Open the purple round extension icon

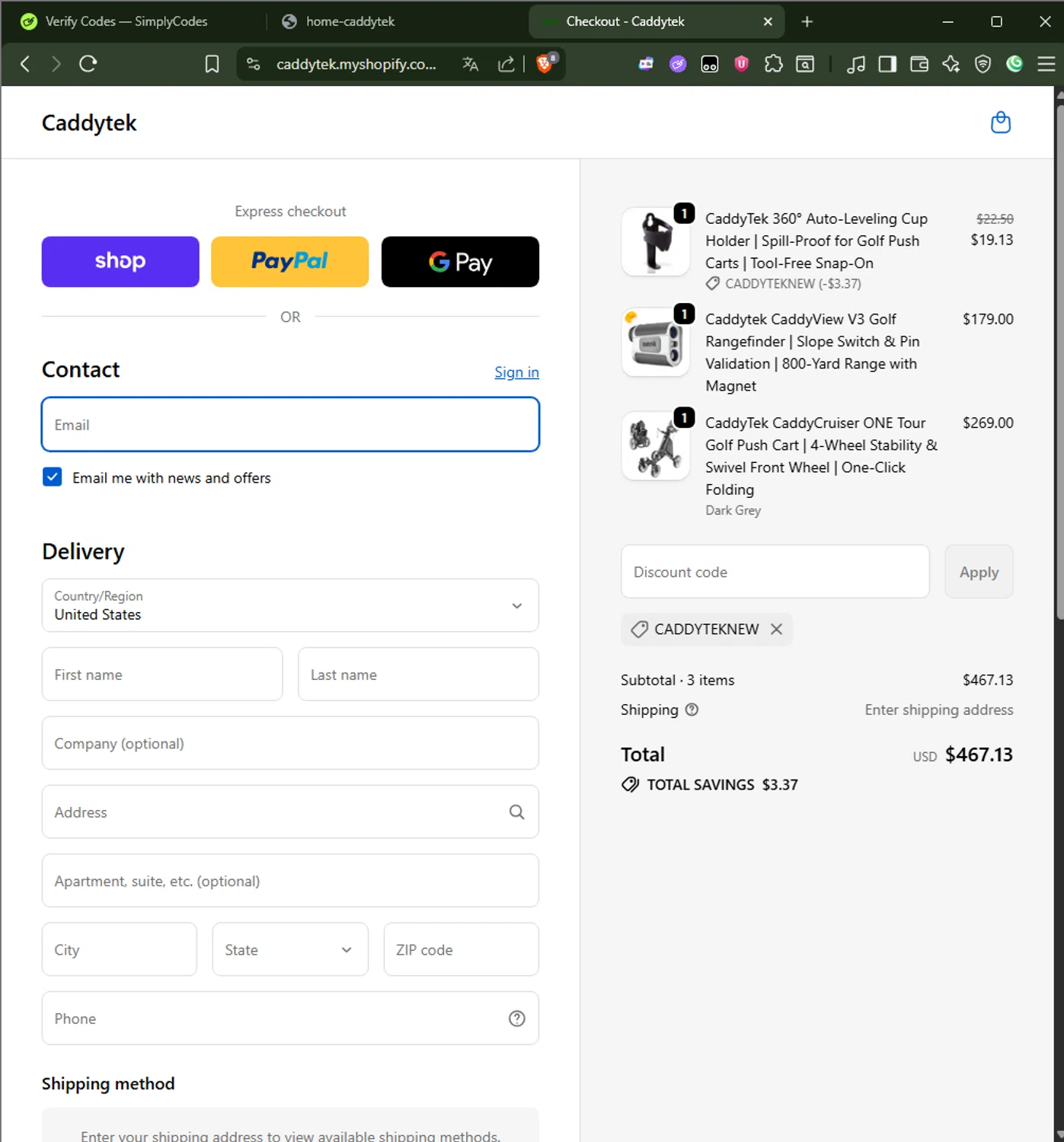678,64
